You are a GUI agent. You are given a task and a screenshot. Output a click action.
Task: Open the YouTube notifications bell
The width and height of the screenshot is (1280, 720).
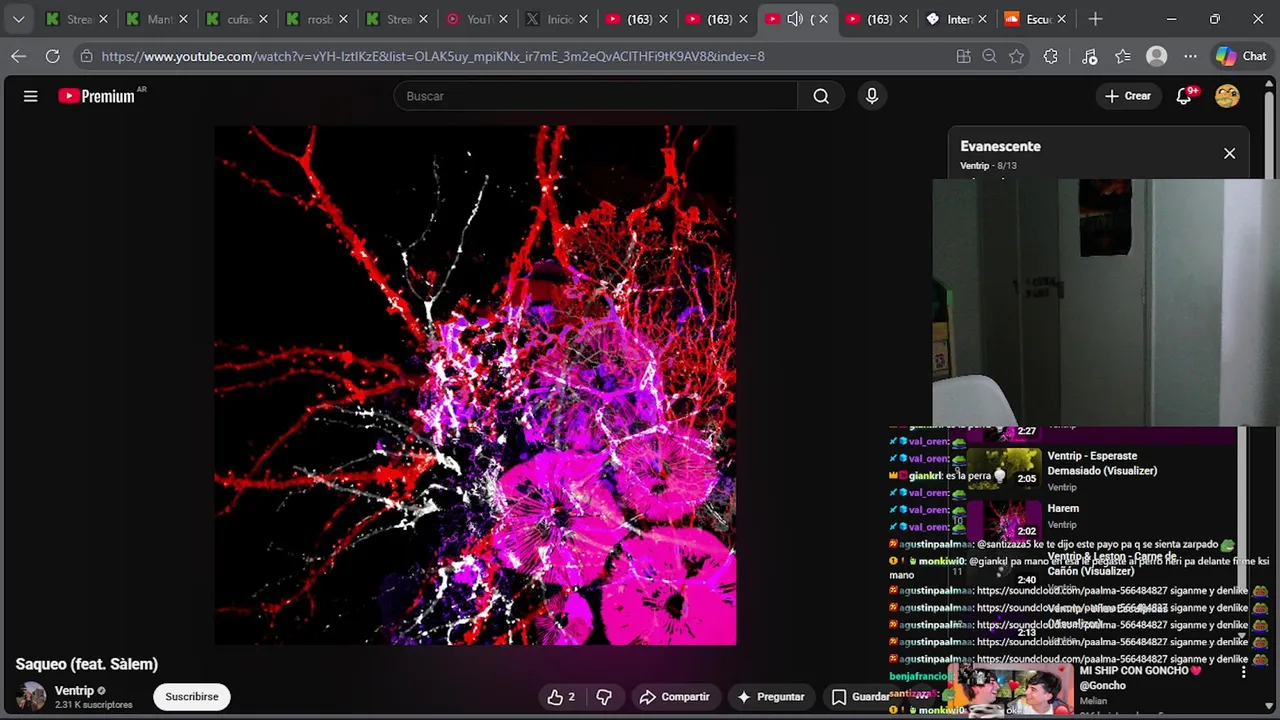(1185, 96)
